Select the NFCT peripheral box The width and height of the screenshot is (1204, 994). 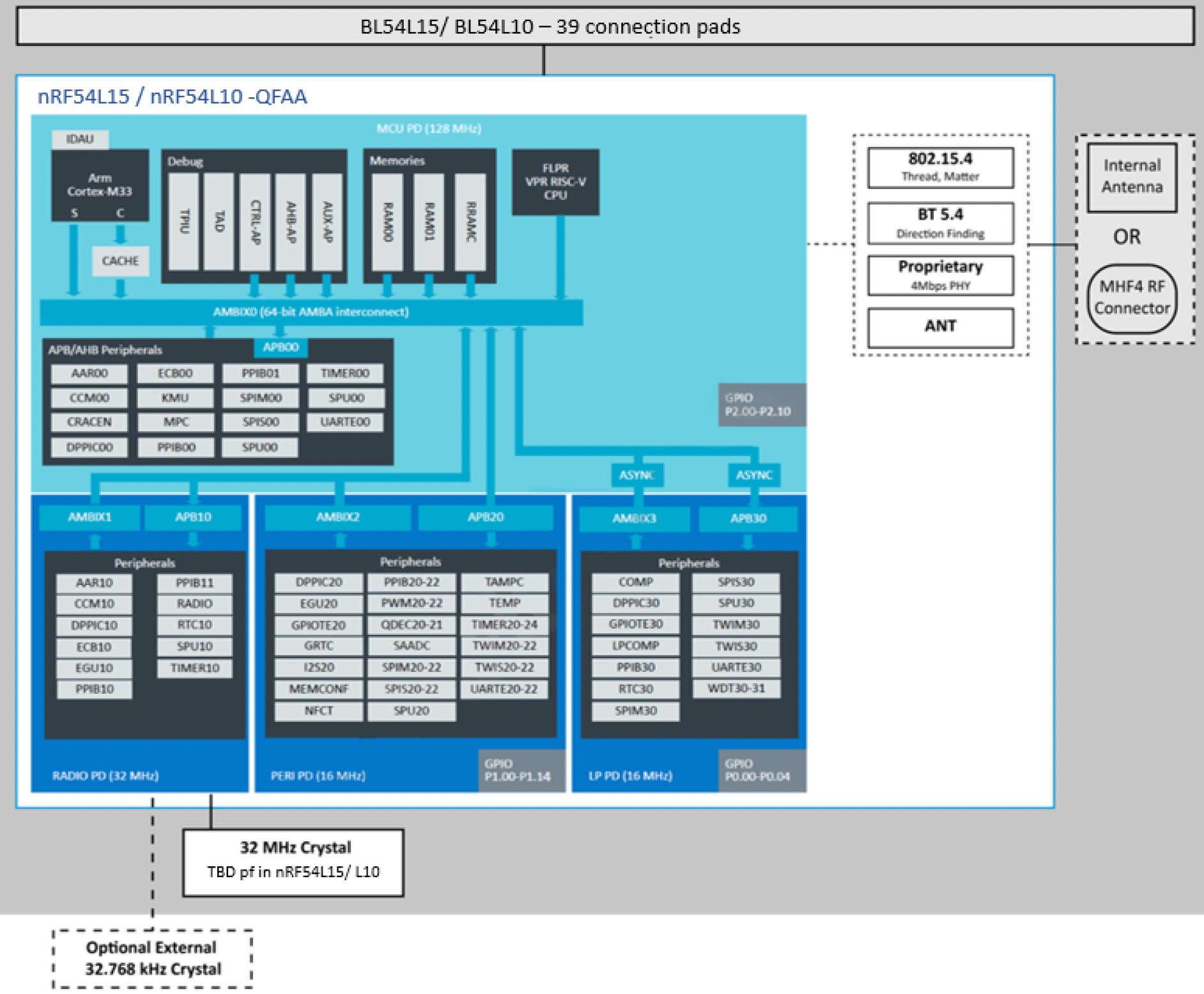(x=318, y=711)
